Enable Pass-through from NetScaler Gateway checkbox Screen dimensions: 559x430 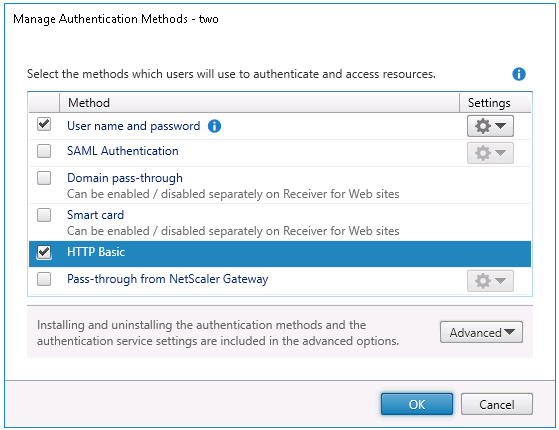click(44, 279)
